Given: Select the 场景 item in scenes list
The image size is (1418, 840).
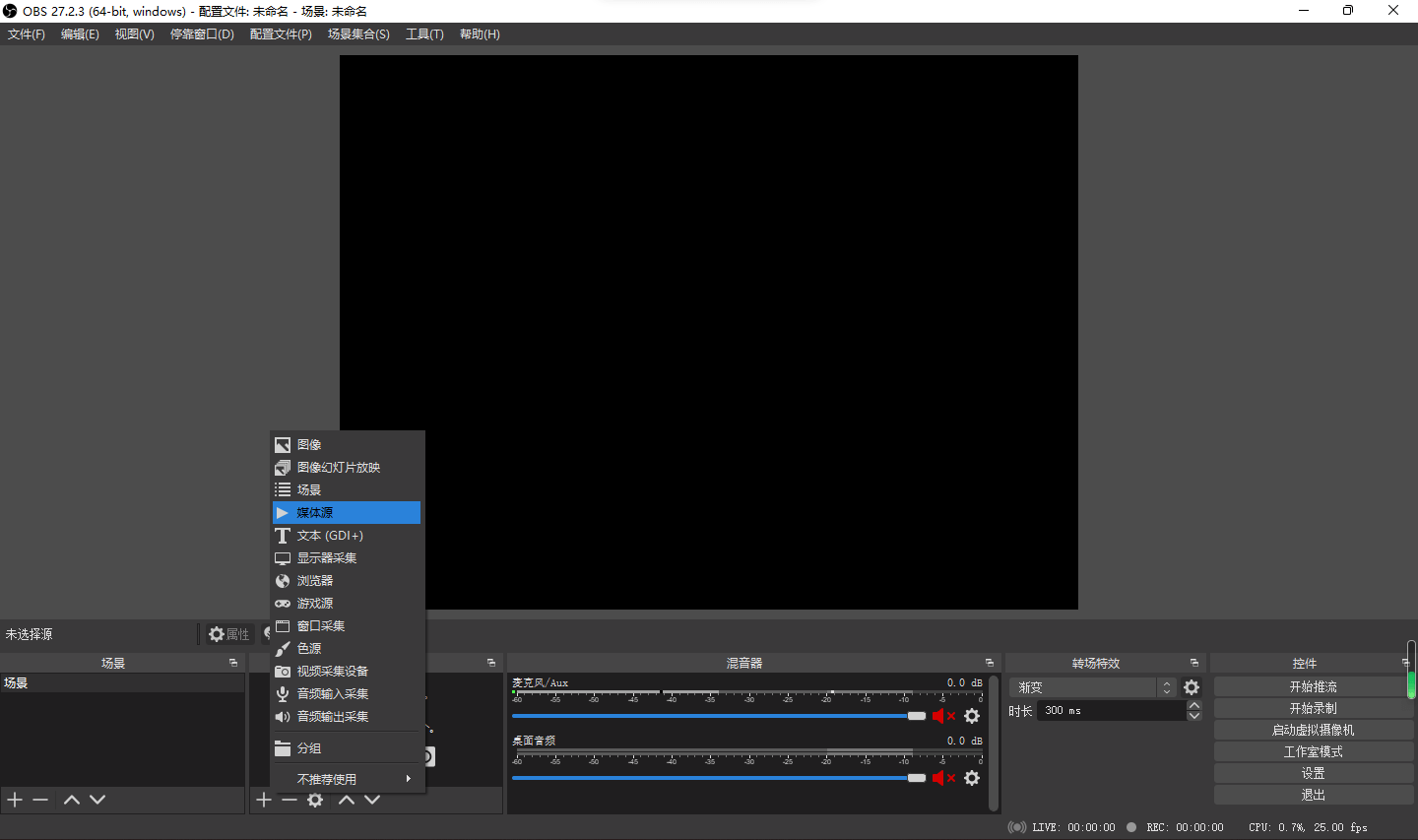Looking at the screenshot, I should point(122,682).
